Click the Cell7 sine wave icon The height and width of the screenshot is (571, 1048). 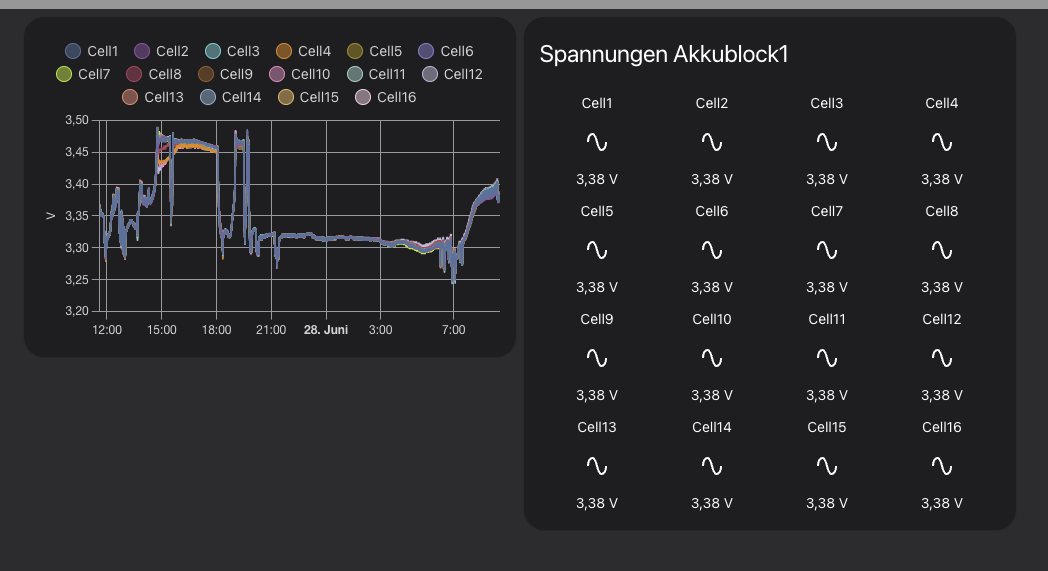click(827, 250)
